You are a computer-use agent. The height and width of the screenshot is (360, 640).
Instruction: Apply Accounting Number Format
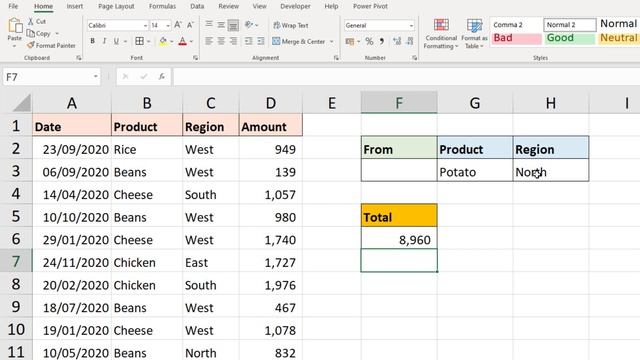[349, 41]
